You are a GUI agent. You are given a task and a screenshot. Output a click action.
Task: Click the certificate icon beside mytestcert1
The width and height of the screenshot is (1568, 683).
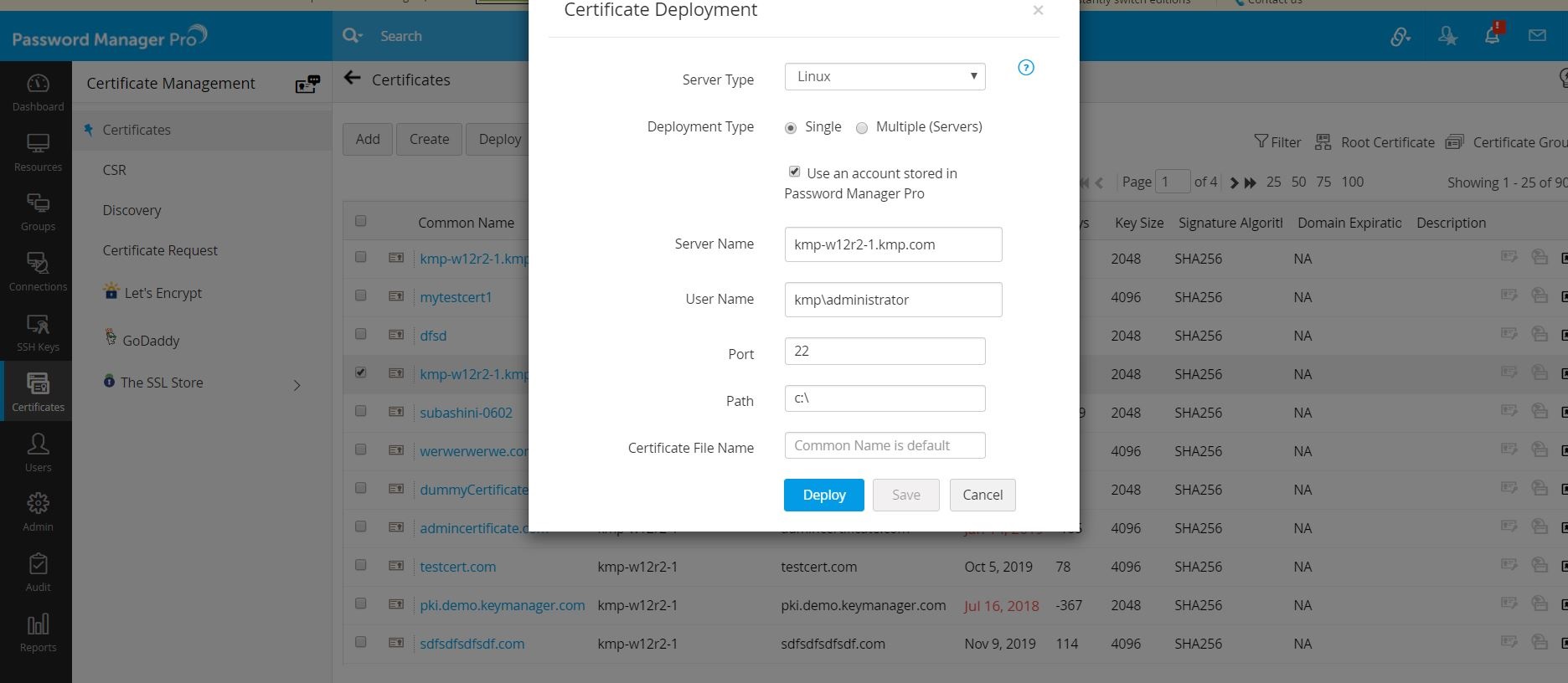tap(396, 296)
